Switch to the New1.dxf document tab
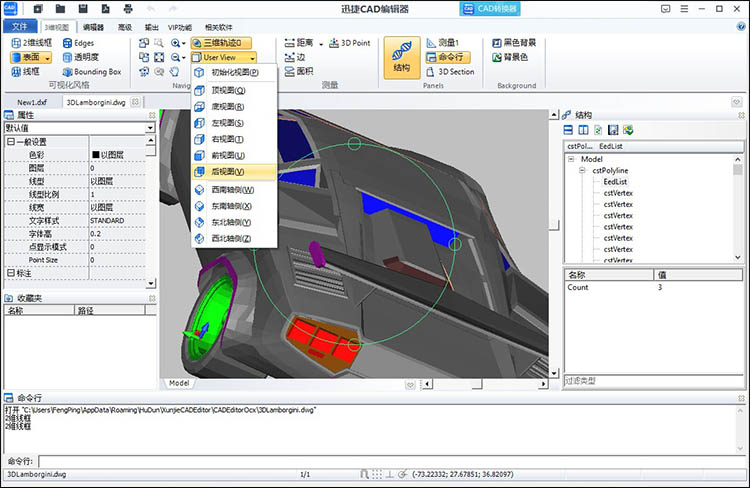The height and width of the screenshot is (488, 750). pos(32,102)
